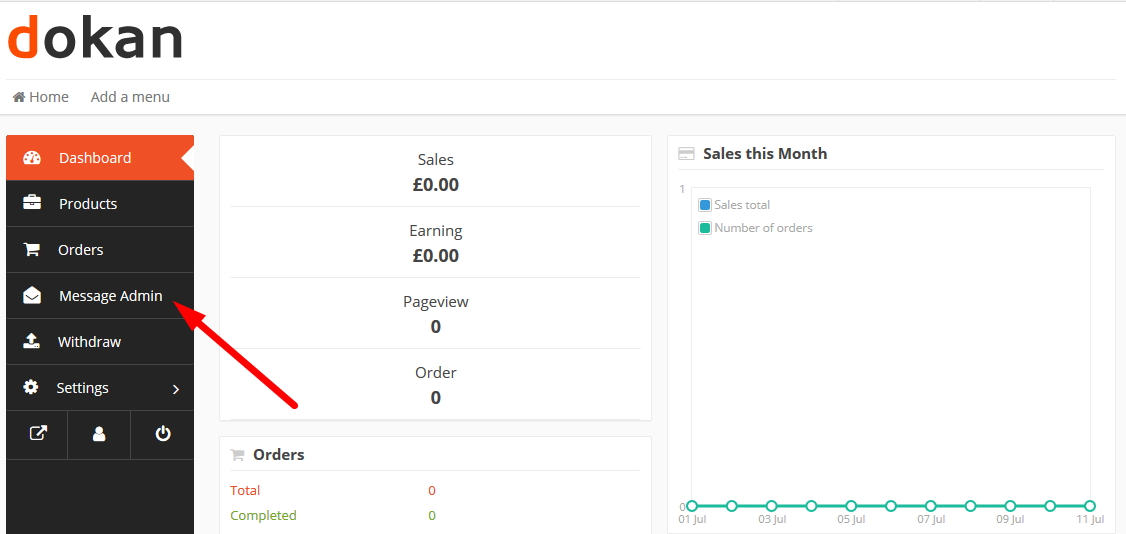This screenshot has width=1126, height=534.
Task: Click the Withdraw upload icon
Action: click(x=31, y=341)
